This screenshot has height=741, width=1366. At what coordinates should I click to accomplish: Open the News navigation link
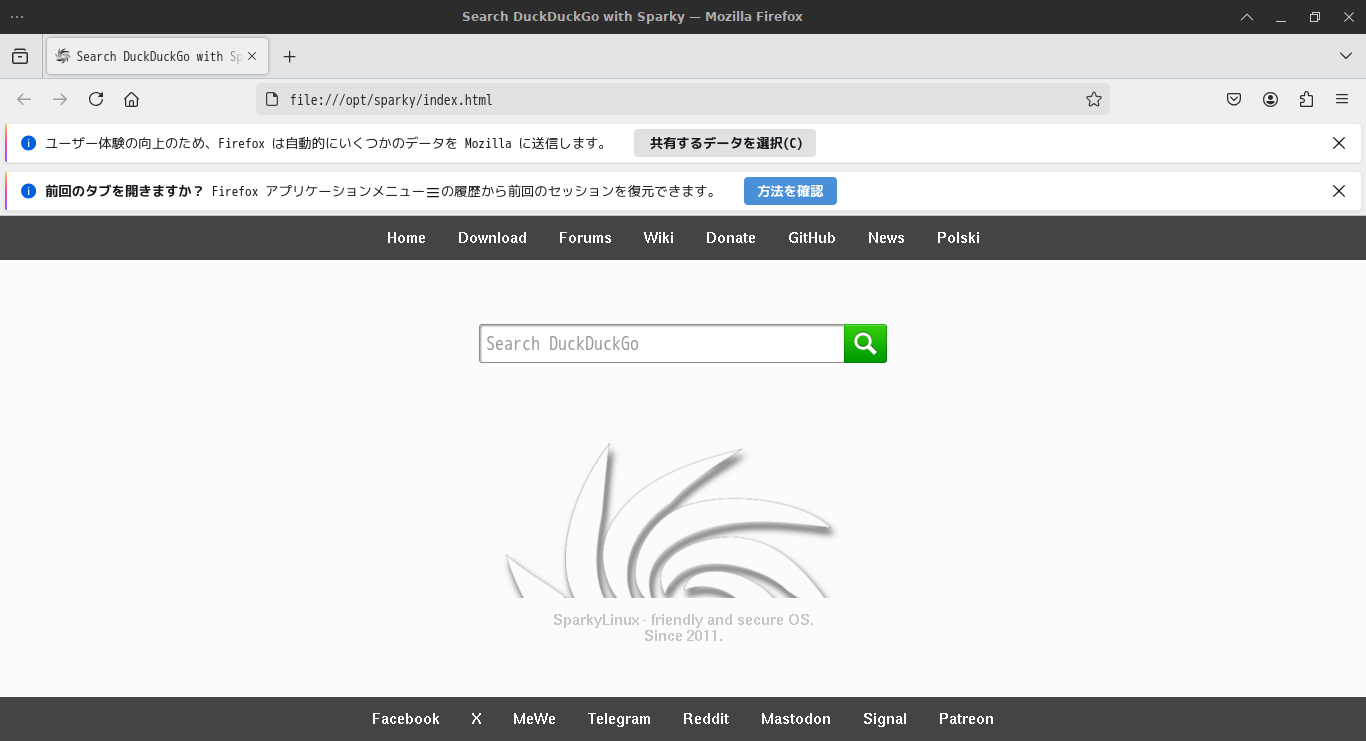[x=886, y=238]
